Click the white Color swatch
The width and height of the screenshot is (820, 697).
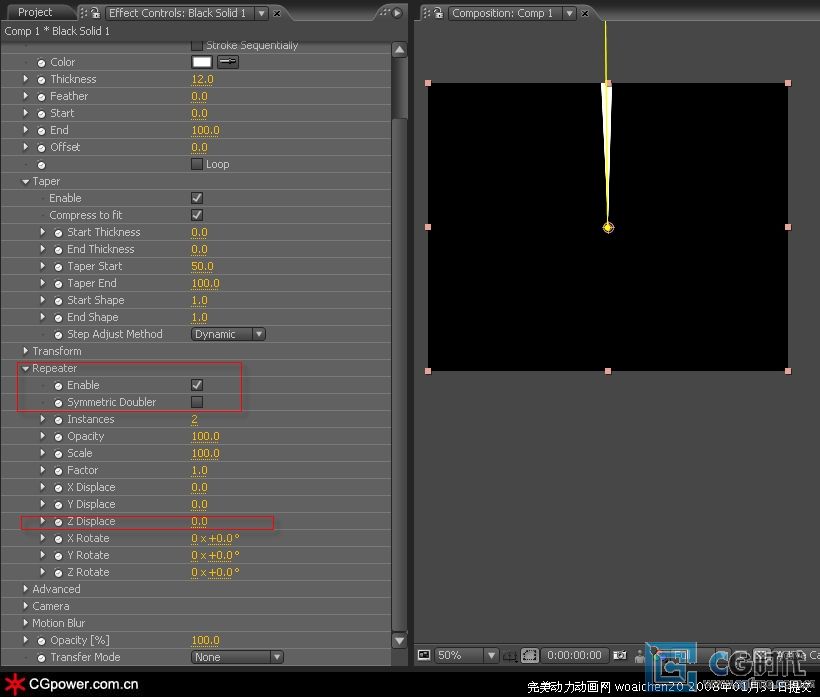pyautogui.click(x=202, y=62)
